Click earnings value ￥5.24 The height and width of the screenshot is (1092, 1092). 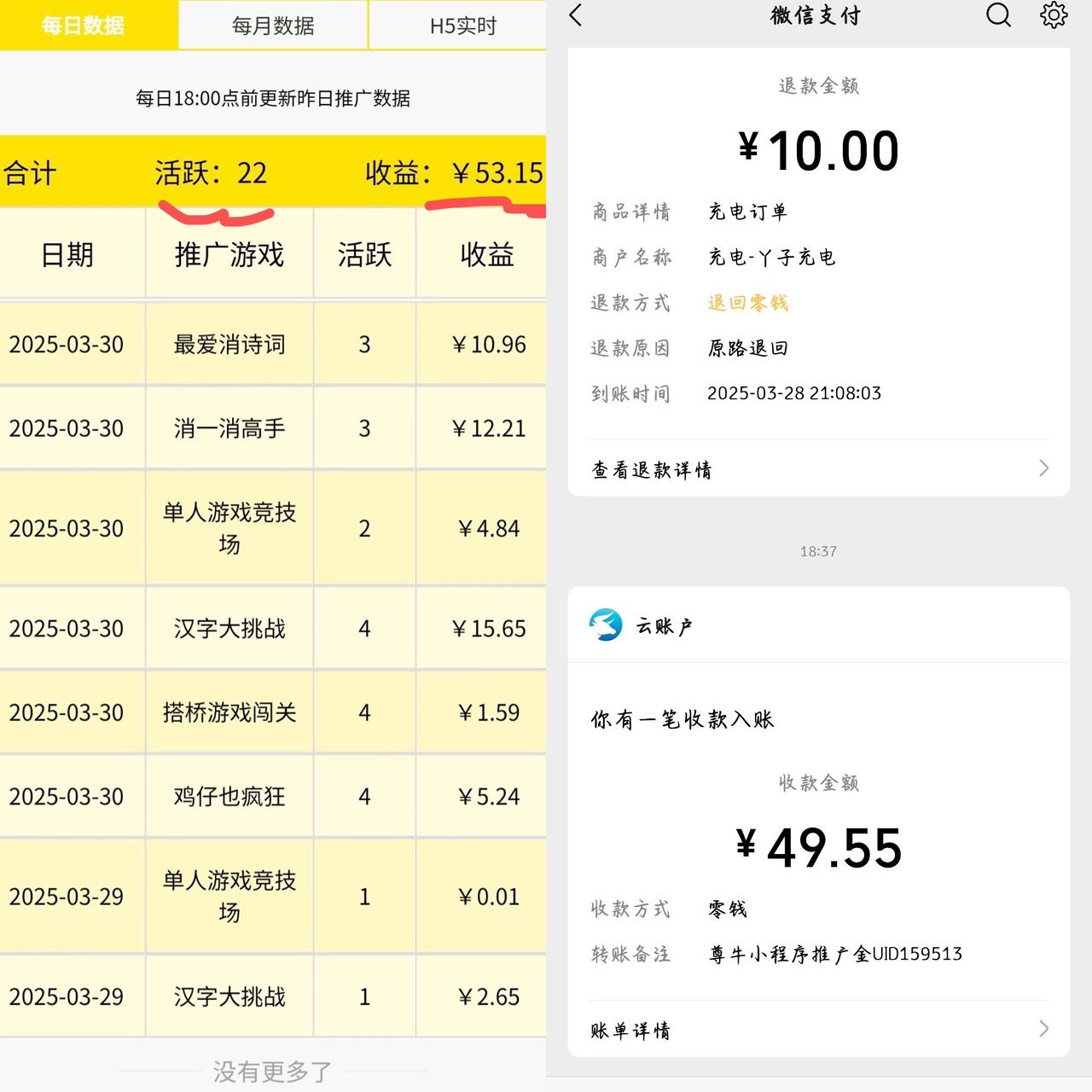[x=489, y=796]
